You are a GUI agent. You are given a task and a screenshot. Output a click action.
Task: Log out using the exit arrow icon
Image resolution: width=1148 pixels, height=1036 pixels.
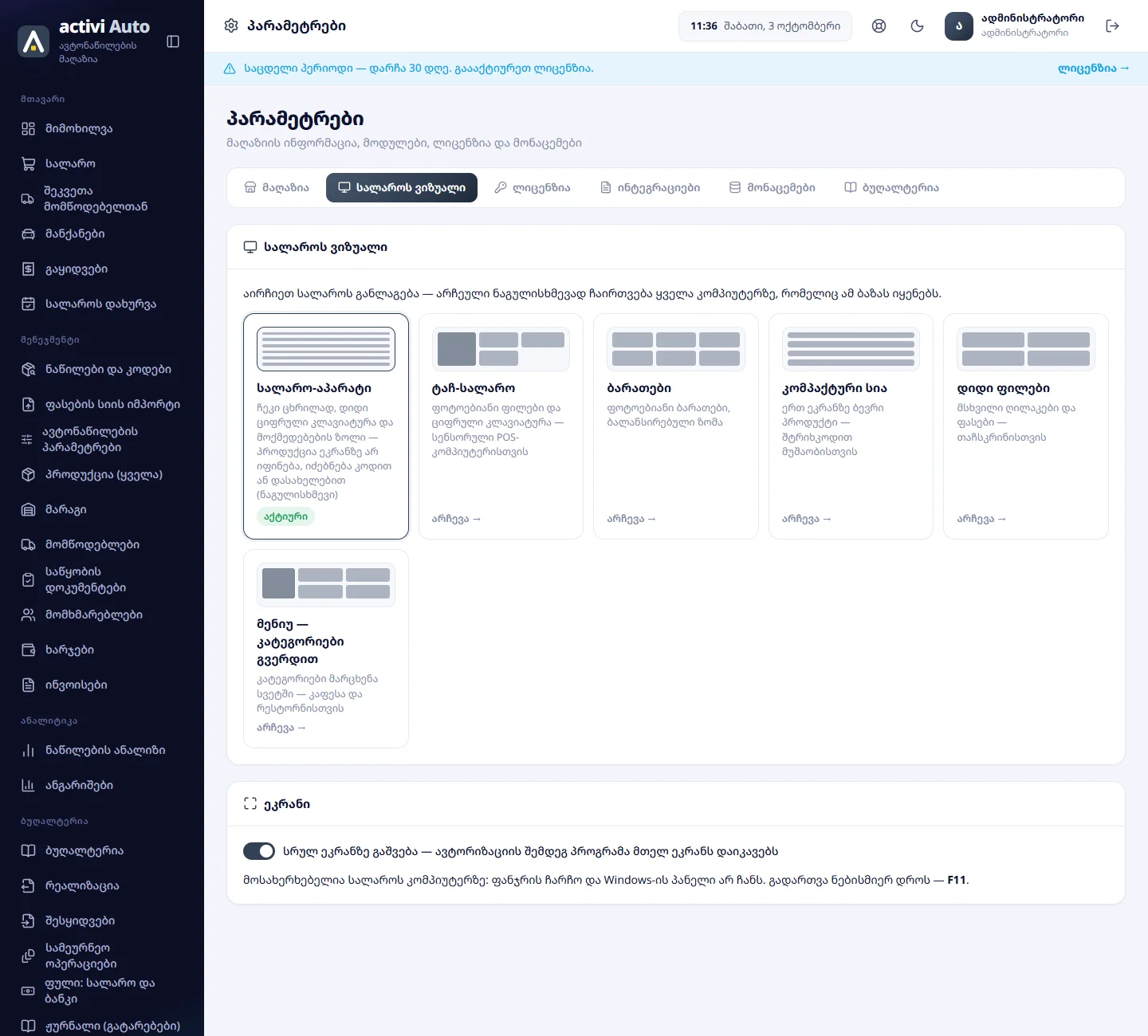(x=1113, y=26)
